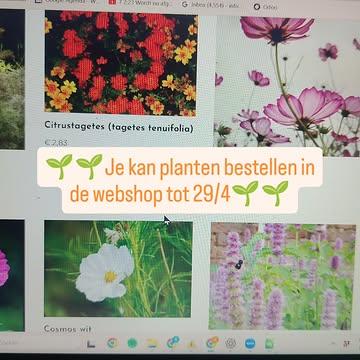Screen dimensions: 360x360
Task: Click the Odoo circle favicon
Action: tap(257, 6)
